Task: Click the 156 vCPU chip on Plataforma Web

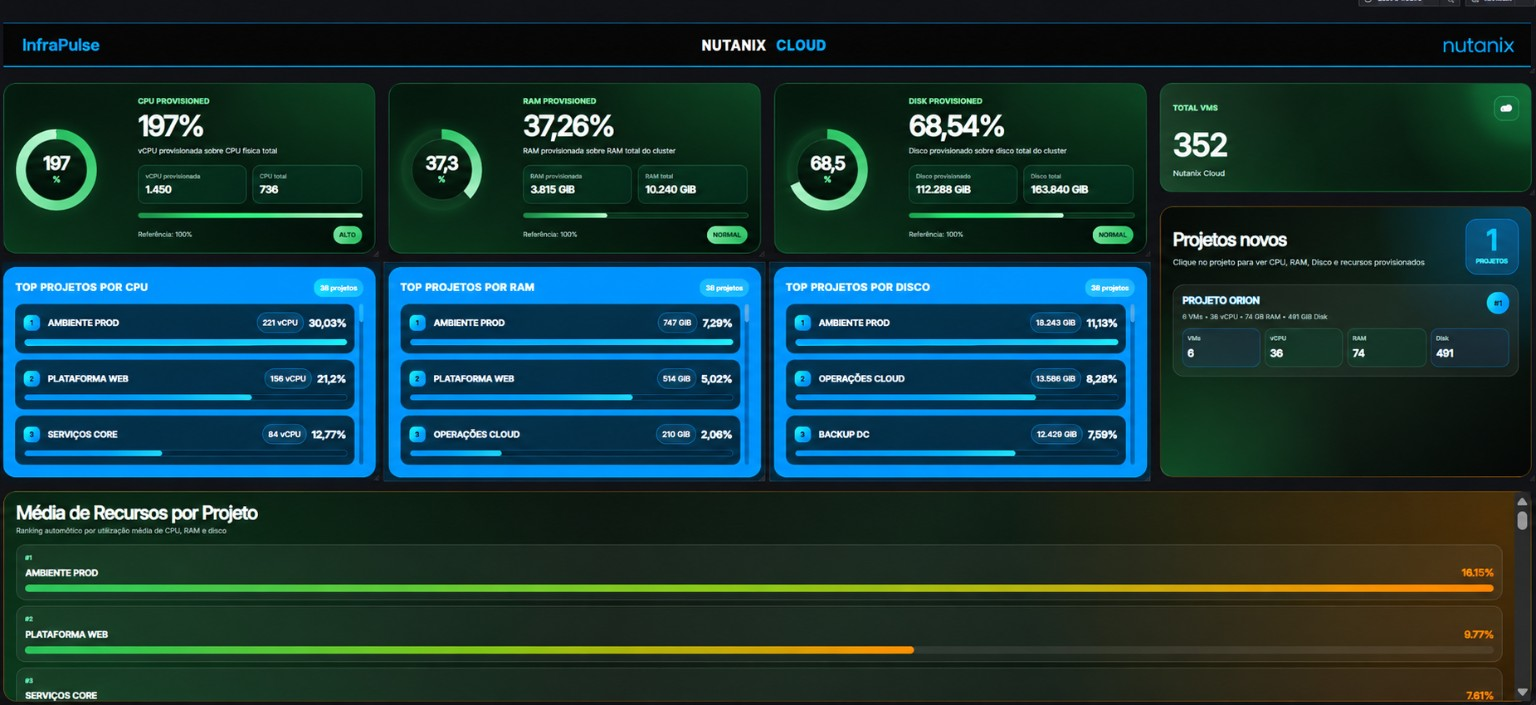Action: click(288, 379)
